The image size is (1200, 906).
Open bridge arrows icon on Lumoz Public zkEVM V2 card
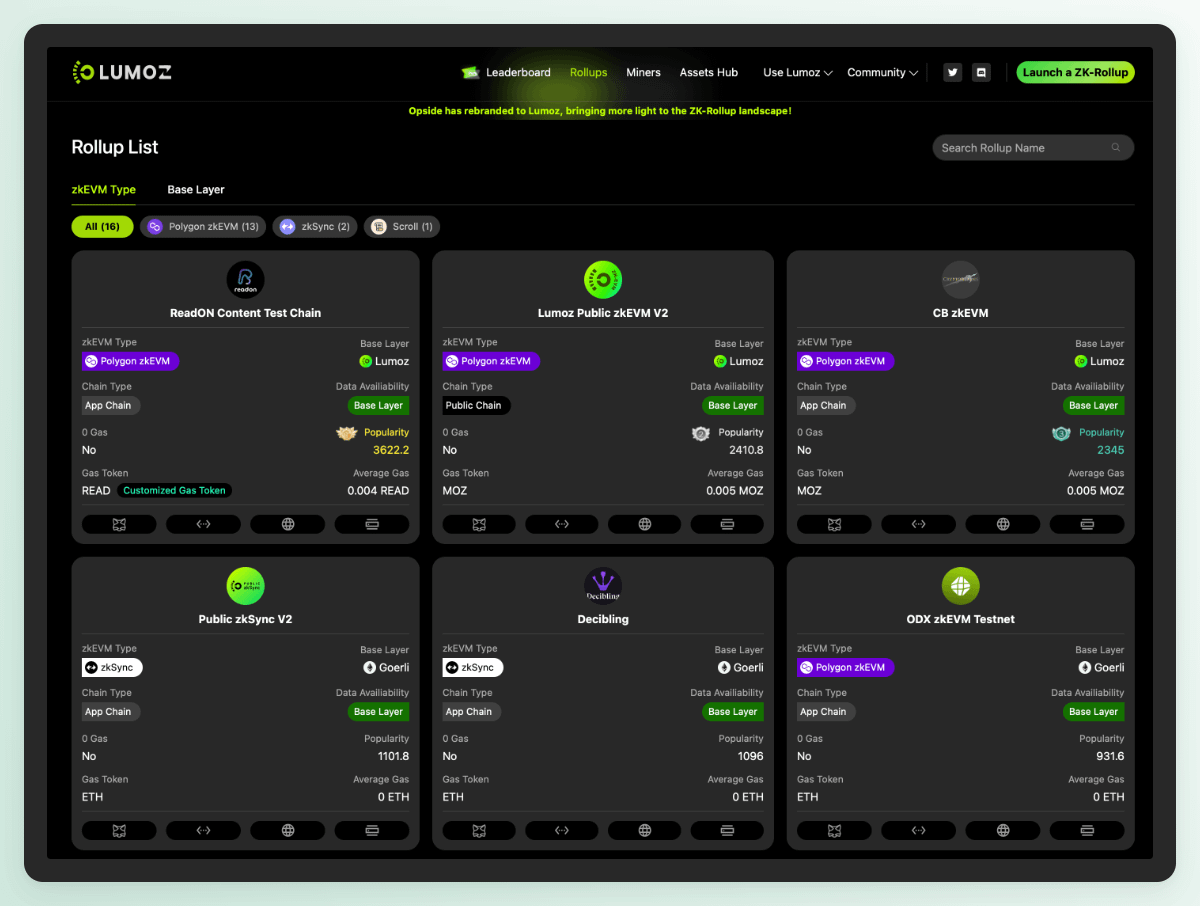(x=561, y=524)
